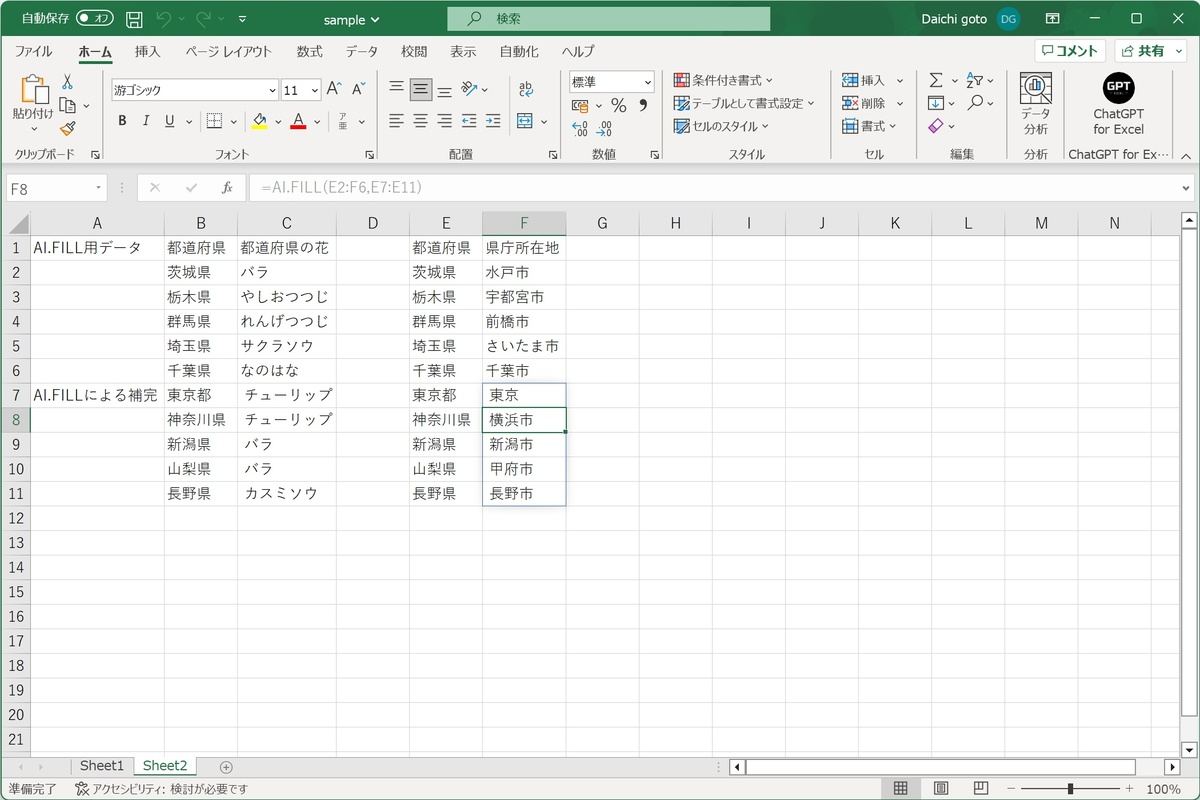The image size is (1200, 800).
Task: Click the Sort and Filter icon
Action: [975, 80]
